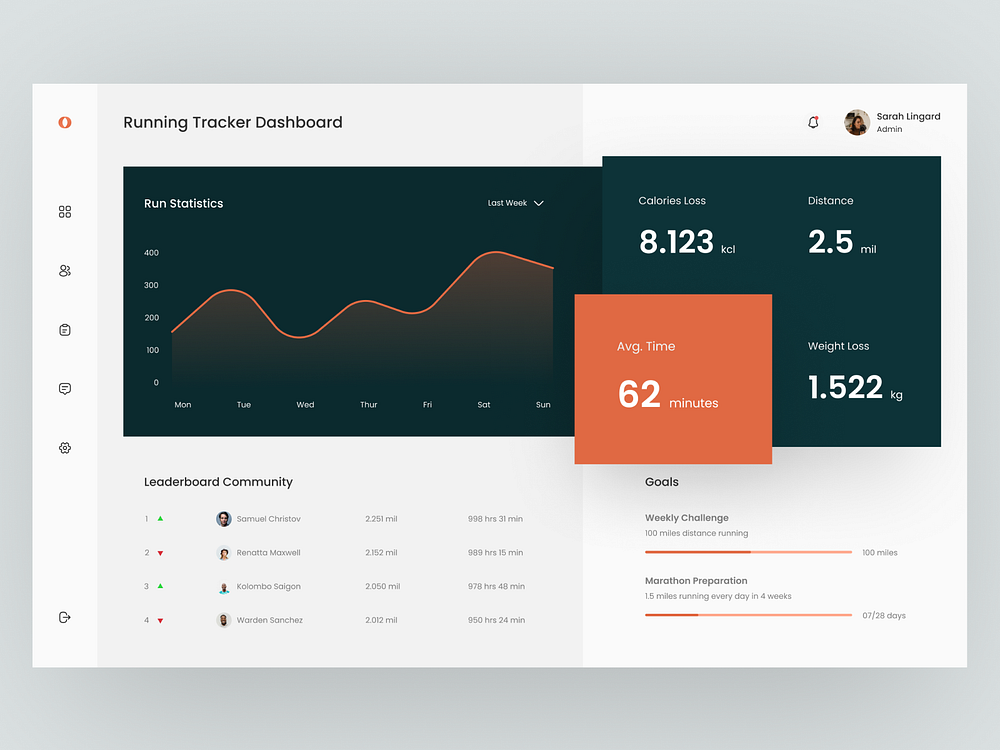Open the chat messages icon in sidebar
Image resolution: width=1000 pixels, height=750 pixels.
click(65, 388)
